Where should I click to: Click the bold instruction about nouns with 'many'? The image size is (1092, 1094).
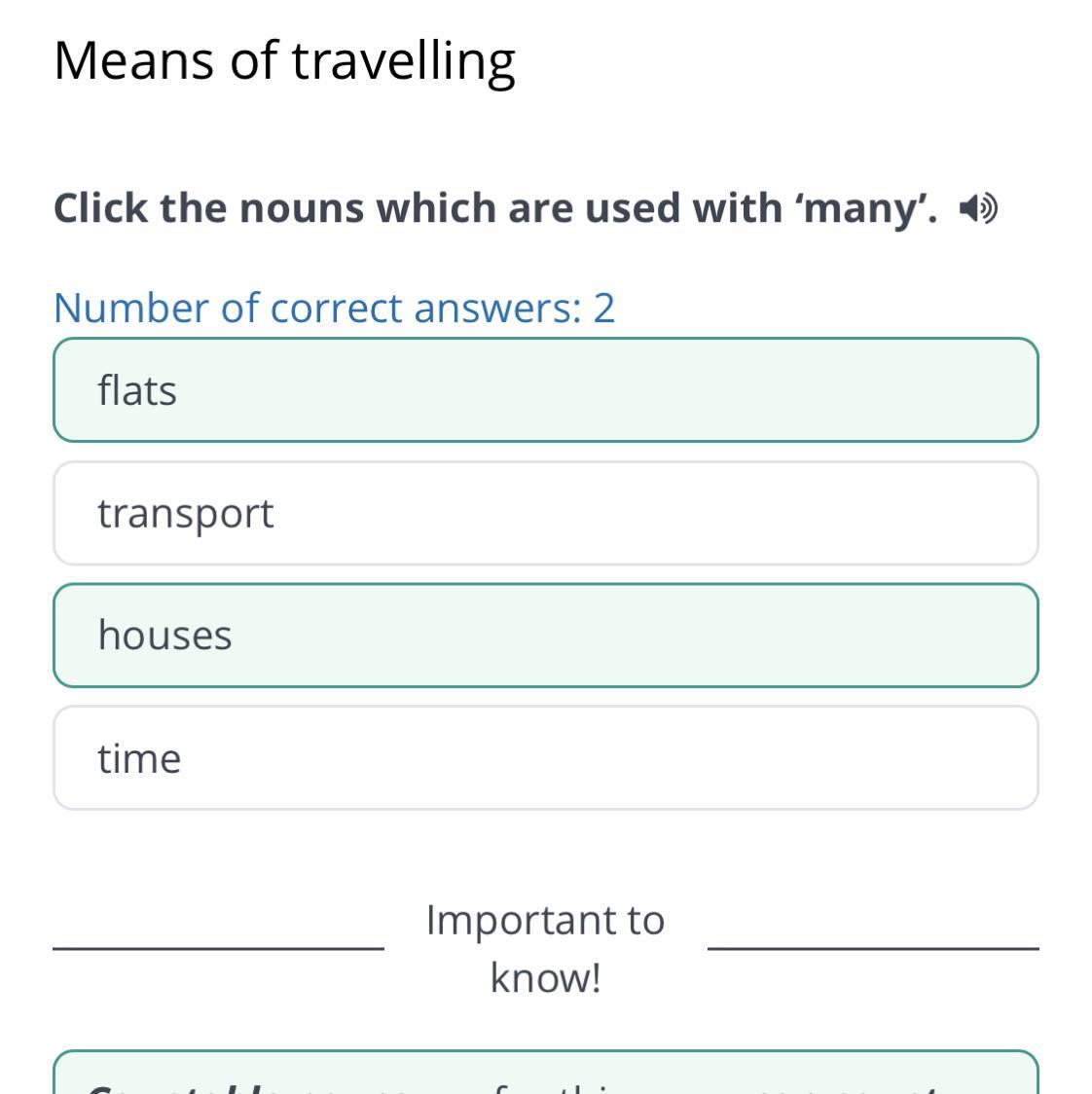[x=495, y=208]
